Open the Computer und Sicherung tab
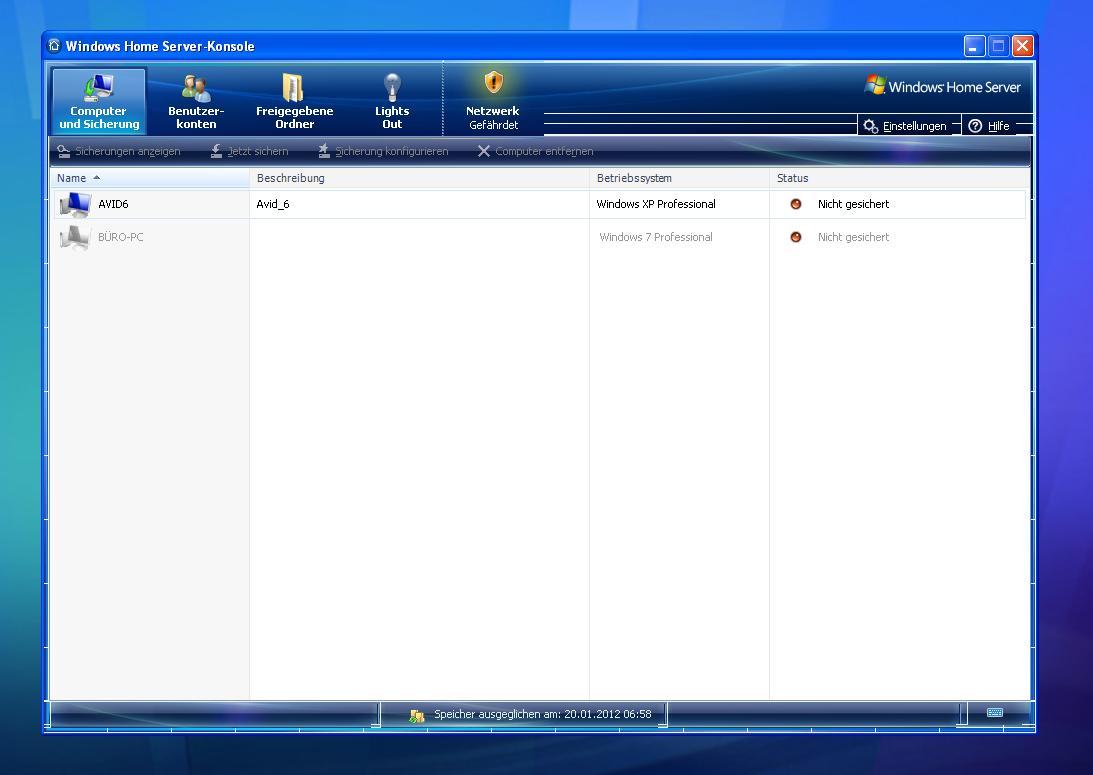 (x=98, y=101)
